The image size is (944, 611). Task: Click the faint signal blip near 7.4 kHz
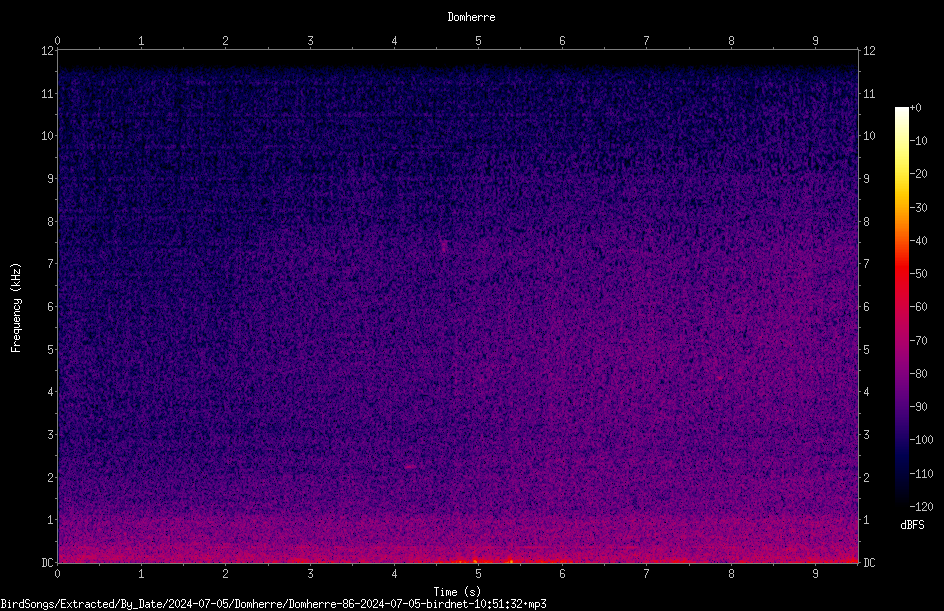coord(444,246)
